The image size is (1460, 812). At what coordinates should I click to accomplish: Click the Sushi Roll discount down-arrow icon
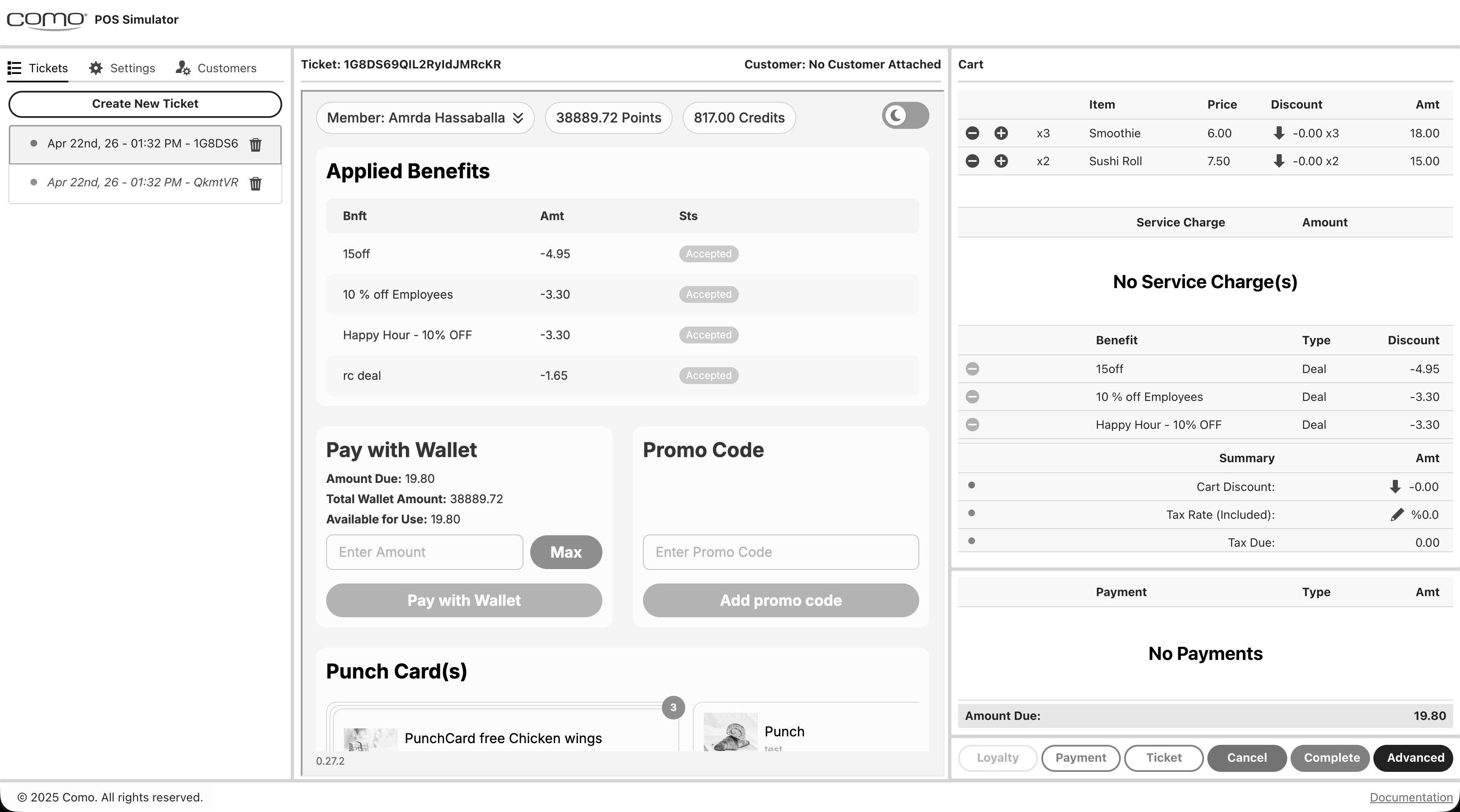[1279, 161]
